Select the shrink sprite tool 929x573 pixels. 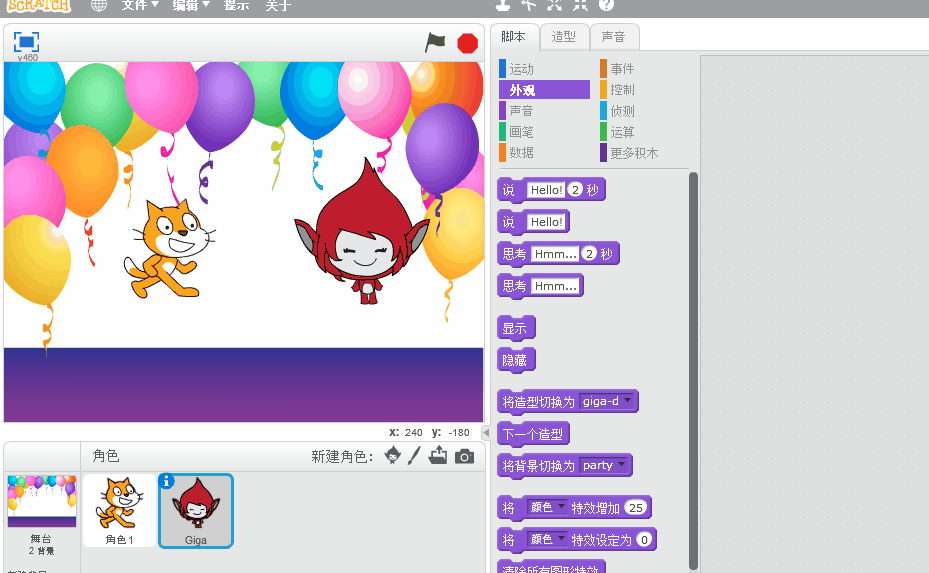coord(580,5)
